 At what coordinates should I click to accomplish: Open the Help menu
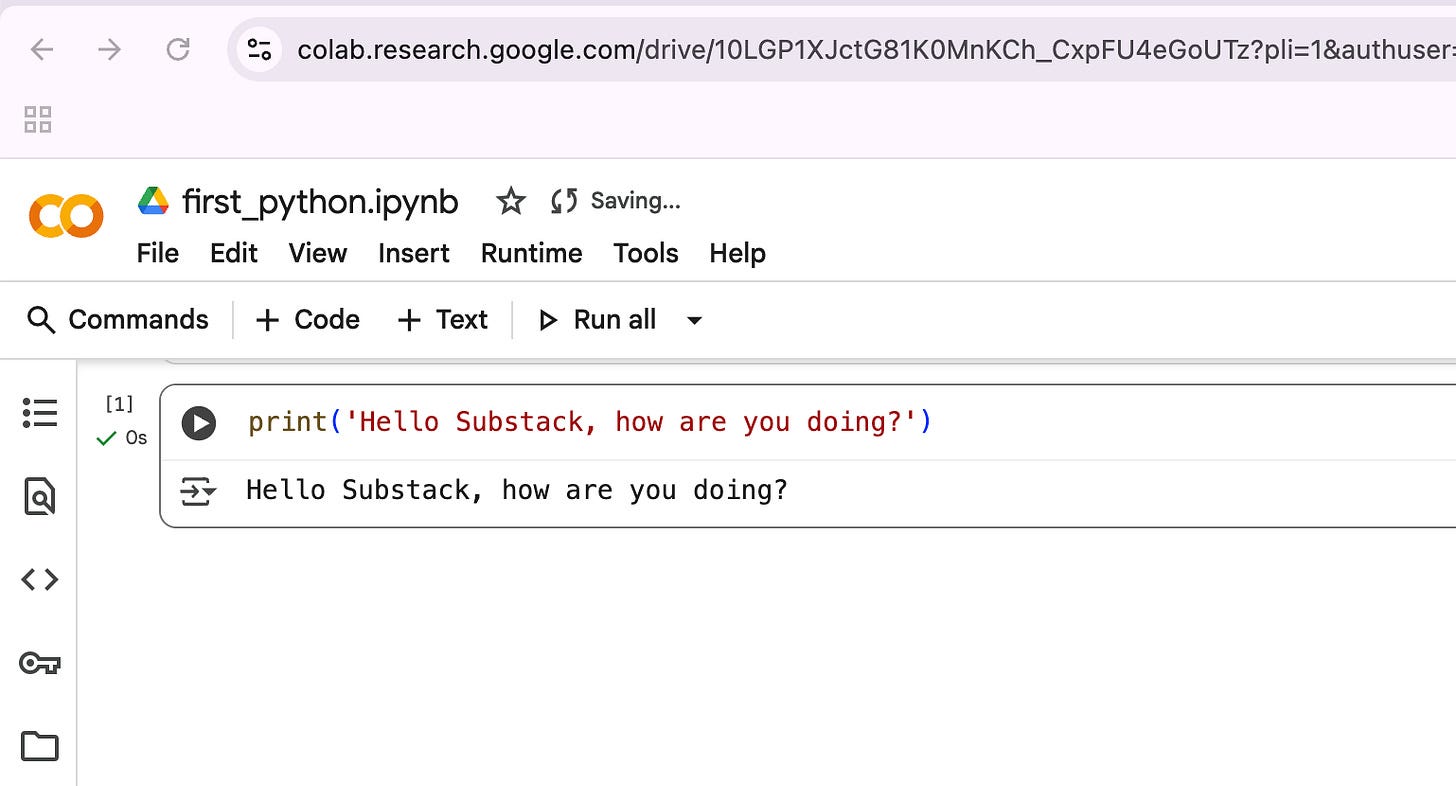click(x=738, y=254)
